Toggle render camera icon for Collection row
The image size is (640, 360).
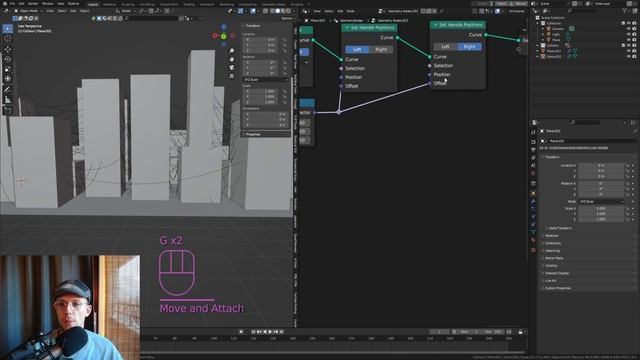coord(634,23)
